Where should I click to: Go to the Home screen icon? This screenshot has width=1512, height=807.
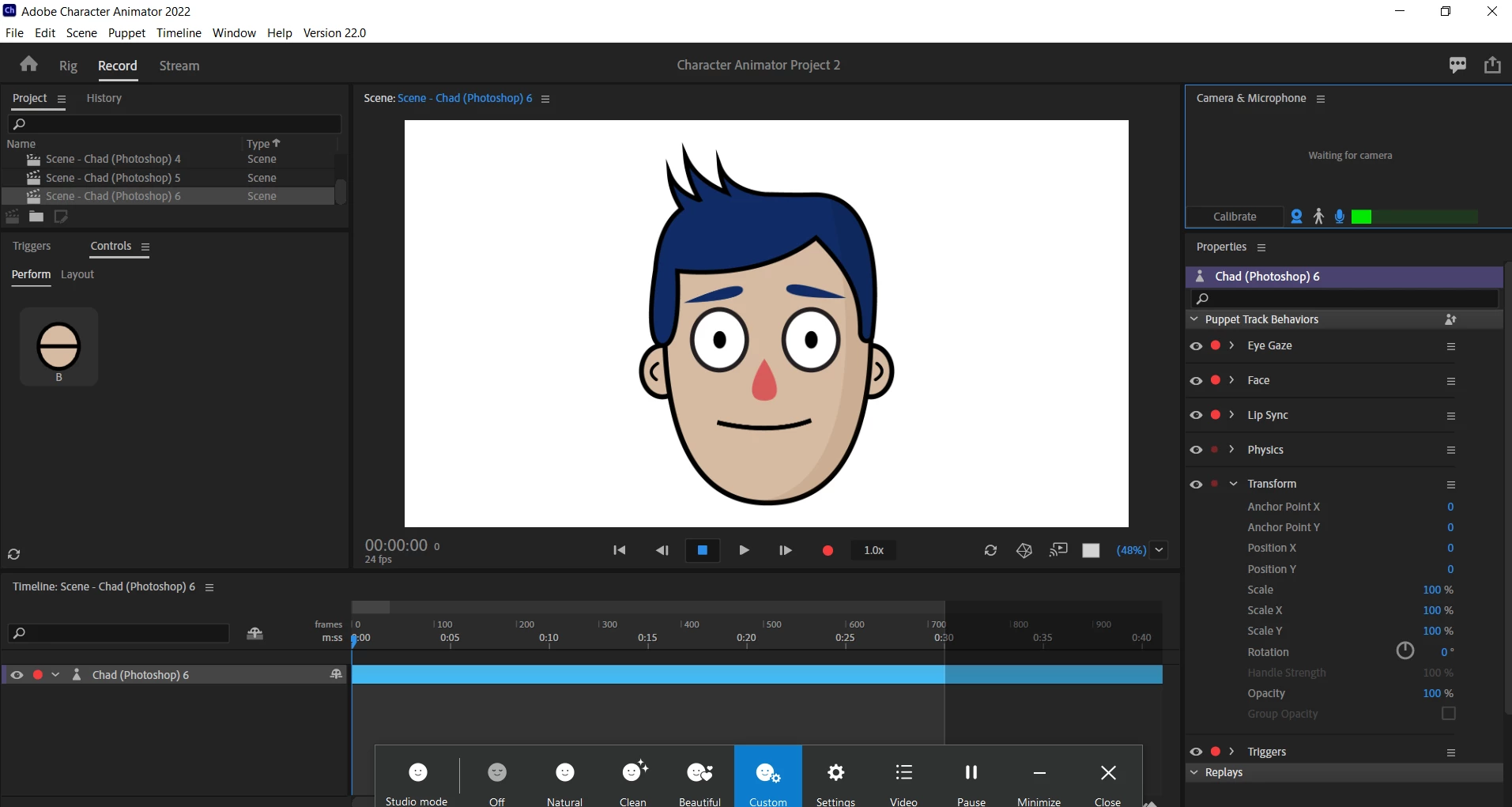(x=29, y=64)
